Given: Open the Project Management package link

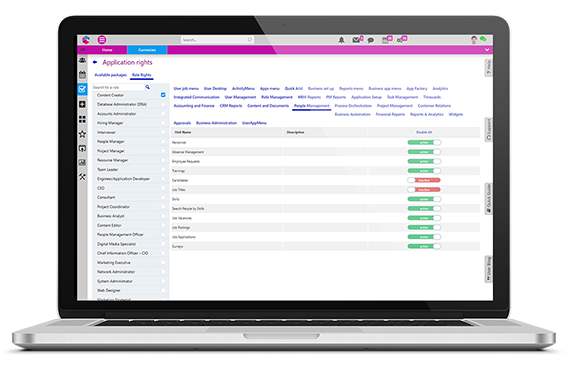Looking at the screenshot, I should click(394, 106).
